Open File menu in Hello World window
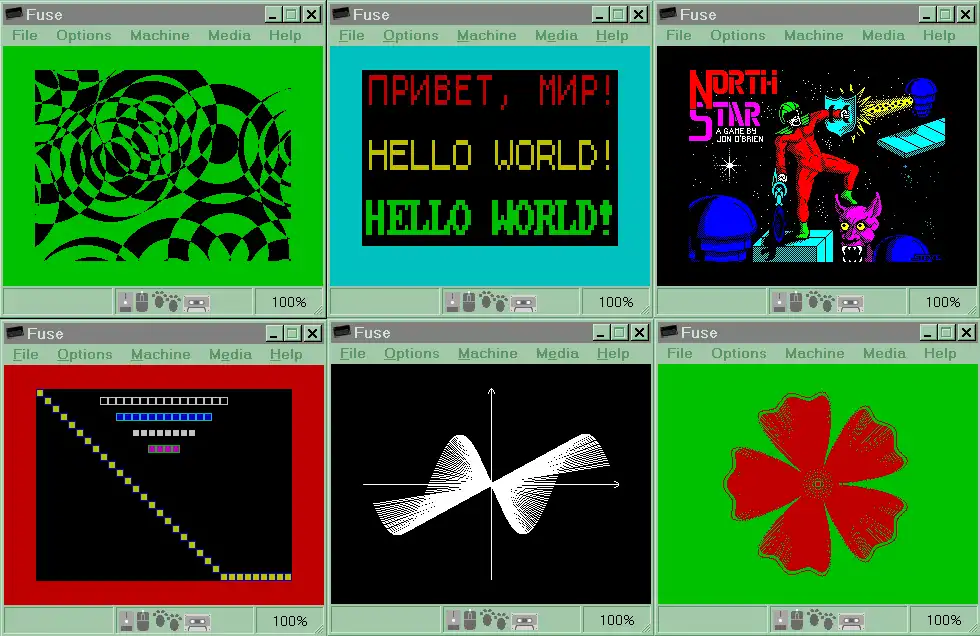This screenshot has width=980, height=636. 352,36
